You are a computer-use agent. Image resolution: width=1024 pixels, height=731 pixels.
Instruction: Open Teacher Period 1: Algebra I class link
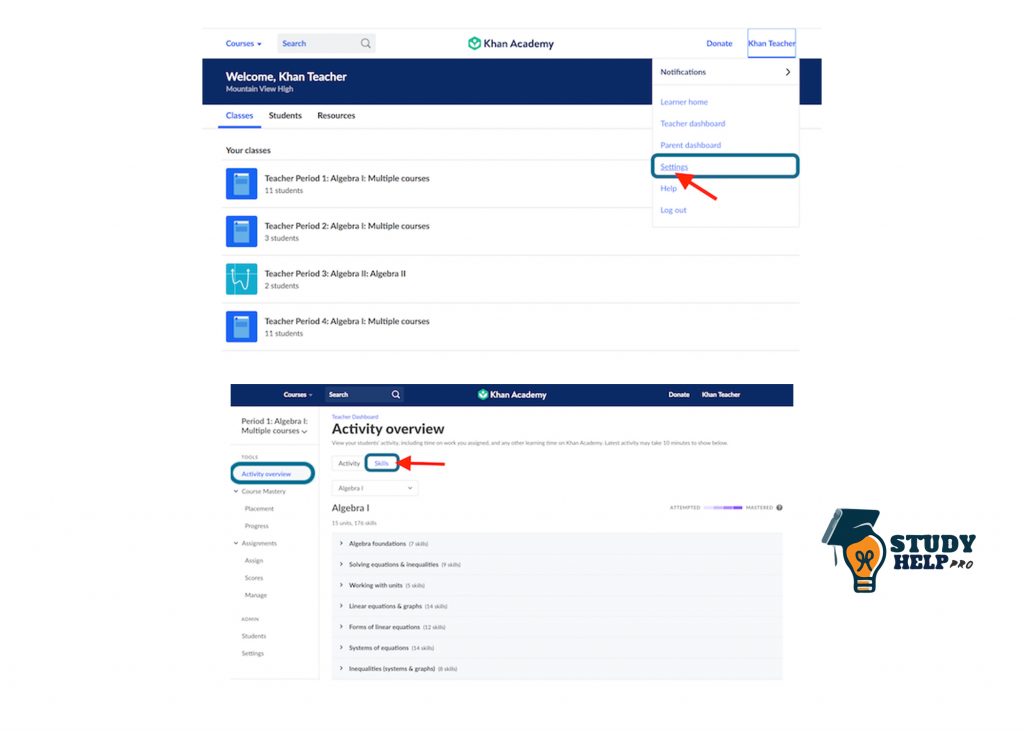point(347,178)
